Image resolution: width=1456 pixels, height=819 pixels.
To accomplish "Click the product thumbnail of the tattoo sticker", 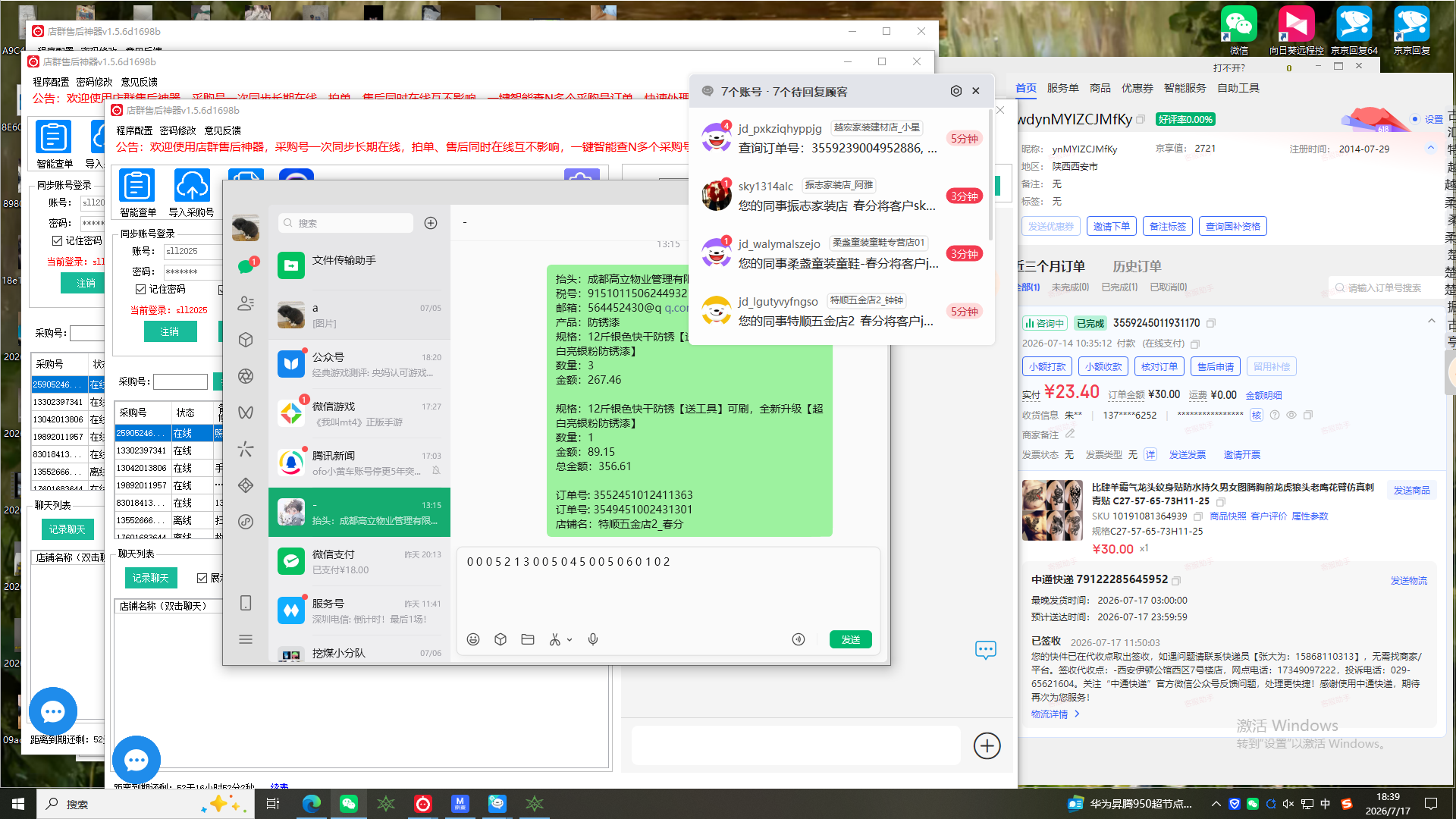I will [x=1053, y=510].
